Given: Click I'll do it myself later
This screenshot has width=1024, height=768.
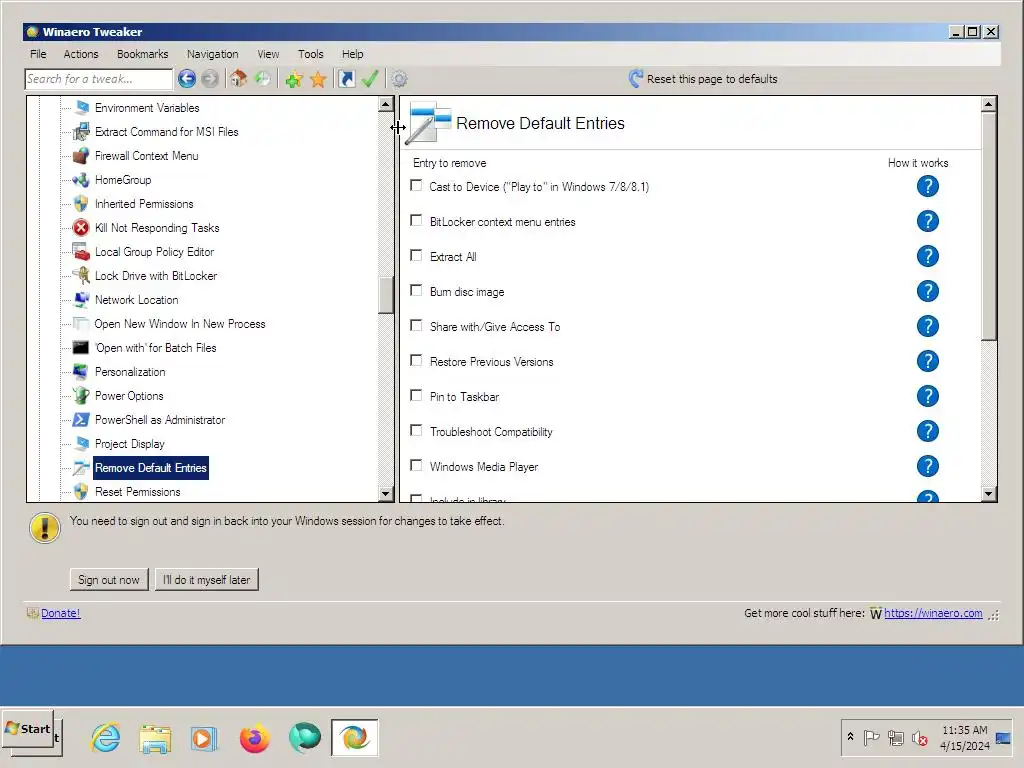Looking at the screenshot, I should (x=206, y=579).
